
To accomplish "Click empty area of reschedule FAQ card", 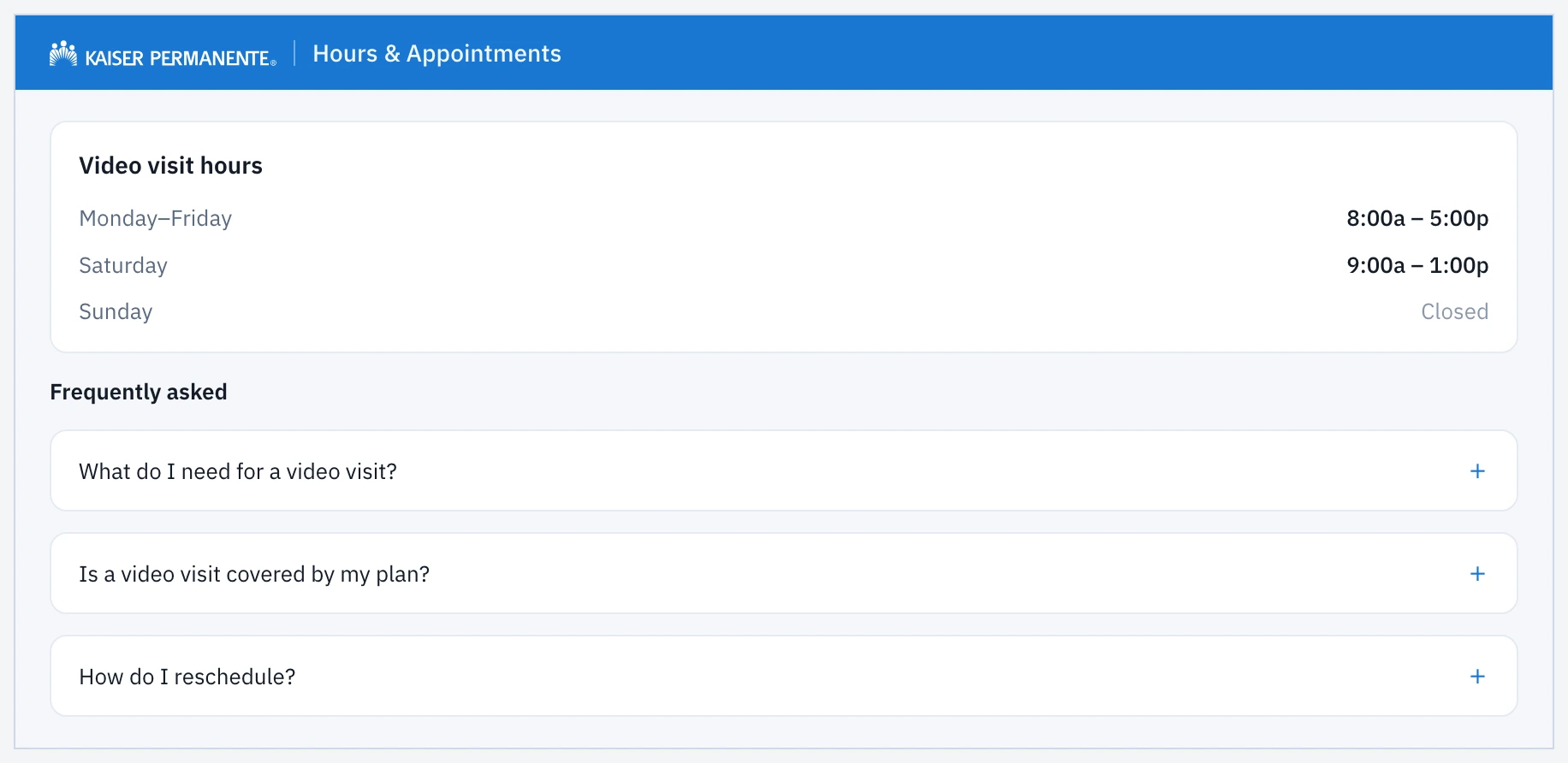I will tap(856, 677).
